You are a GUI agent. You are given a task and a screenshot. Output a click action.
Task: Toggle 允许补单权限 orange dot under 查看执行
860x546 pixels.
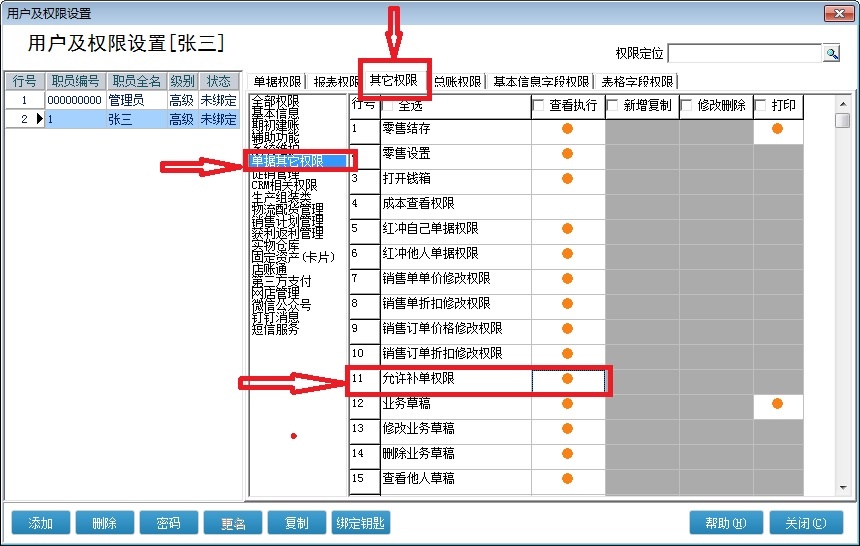[x=568, y=379]
